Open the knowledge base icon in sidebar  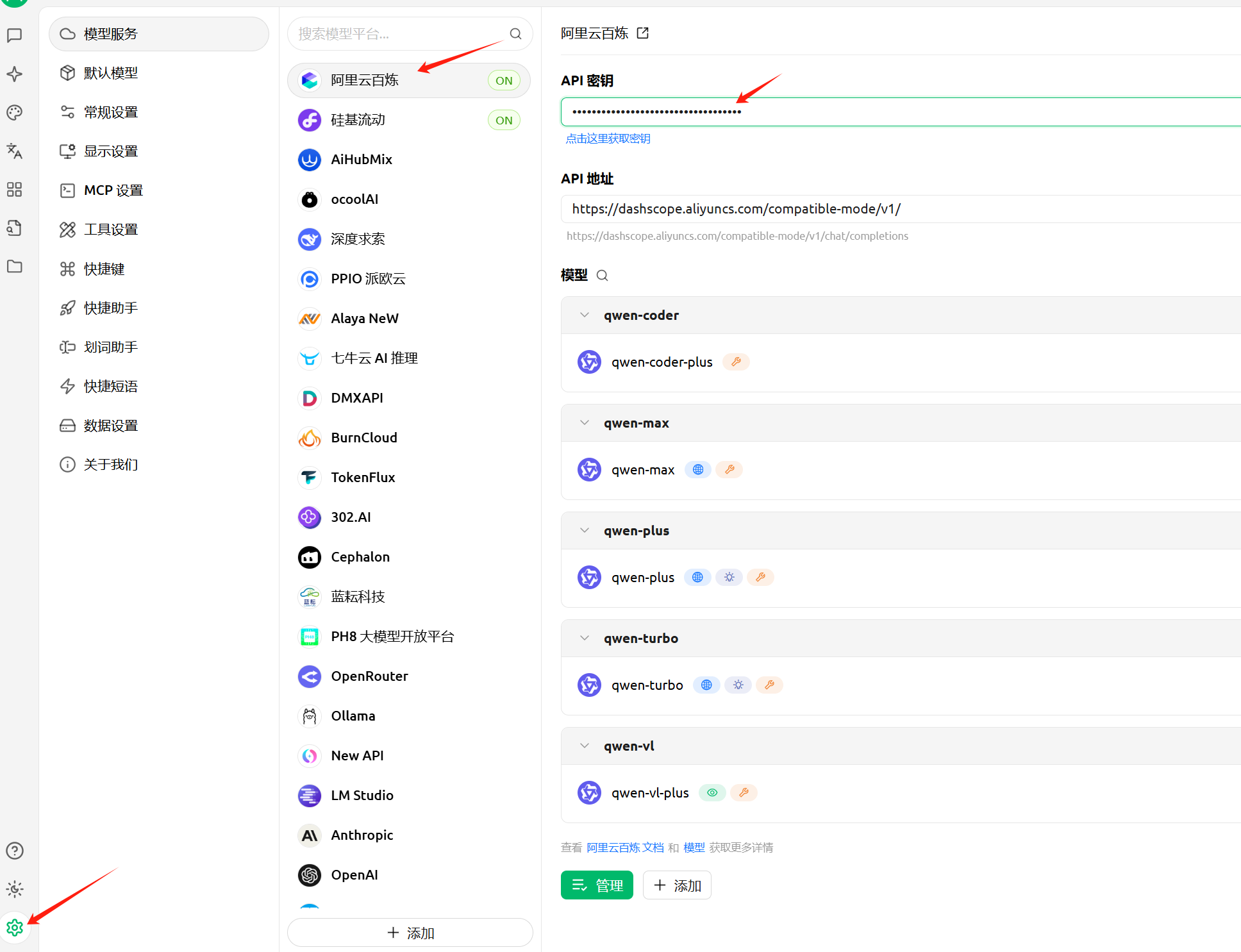coord(15,228)
